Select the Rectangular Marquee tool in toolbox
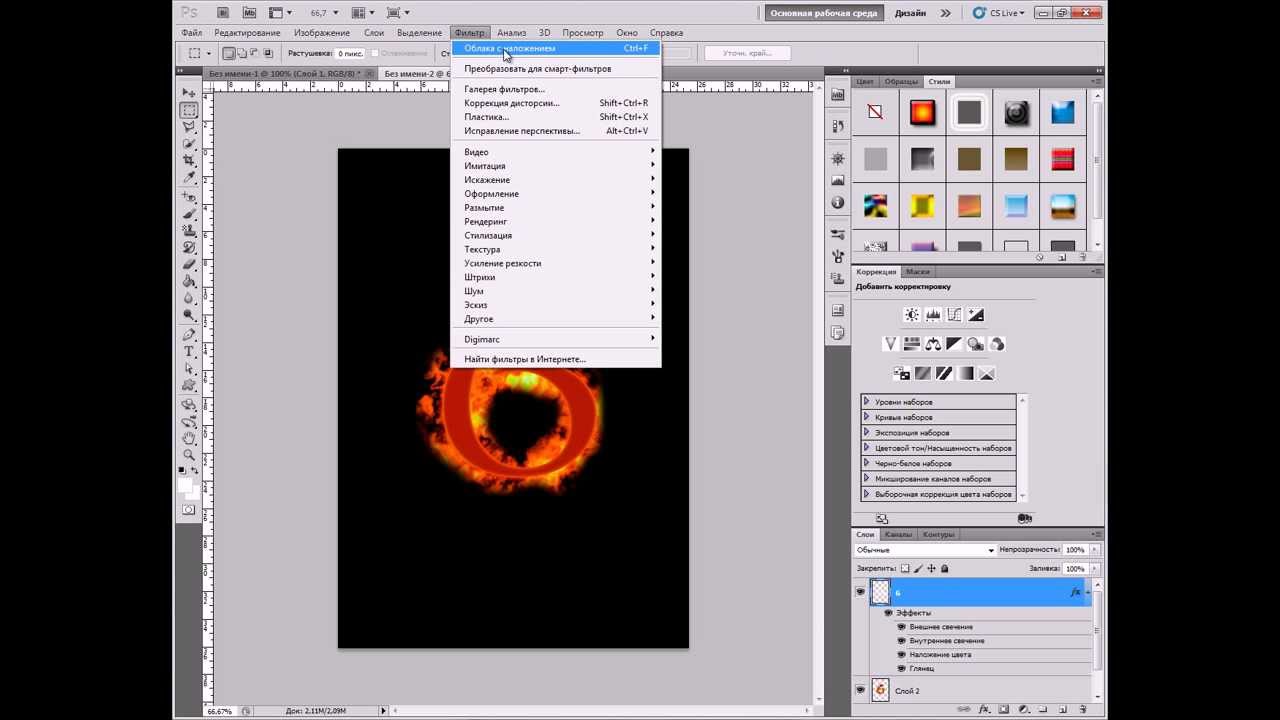This screenshot has width=1280, height=720. (189, 110)
